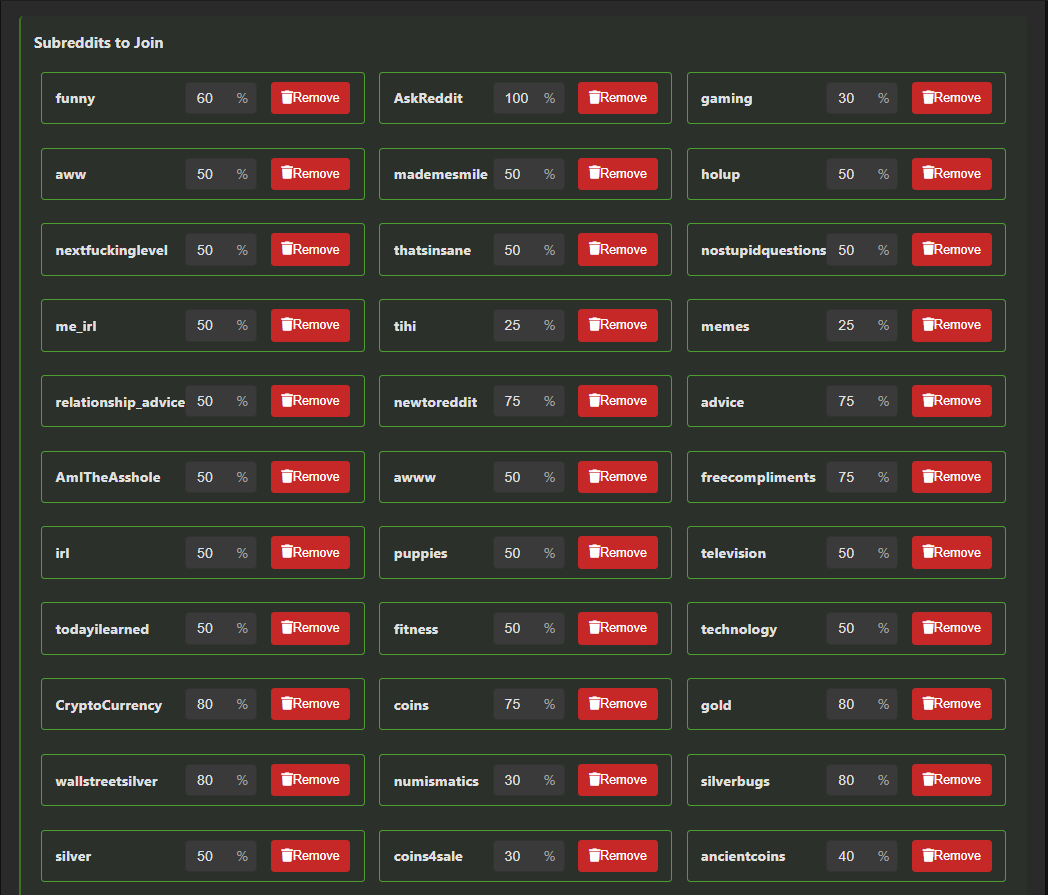Remove ancientcoins subreddit

pos(952,856)
